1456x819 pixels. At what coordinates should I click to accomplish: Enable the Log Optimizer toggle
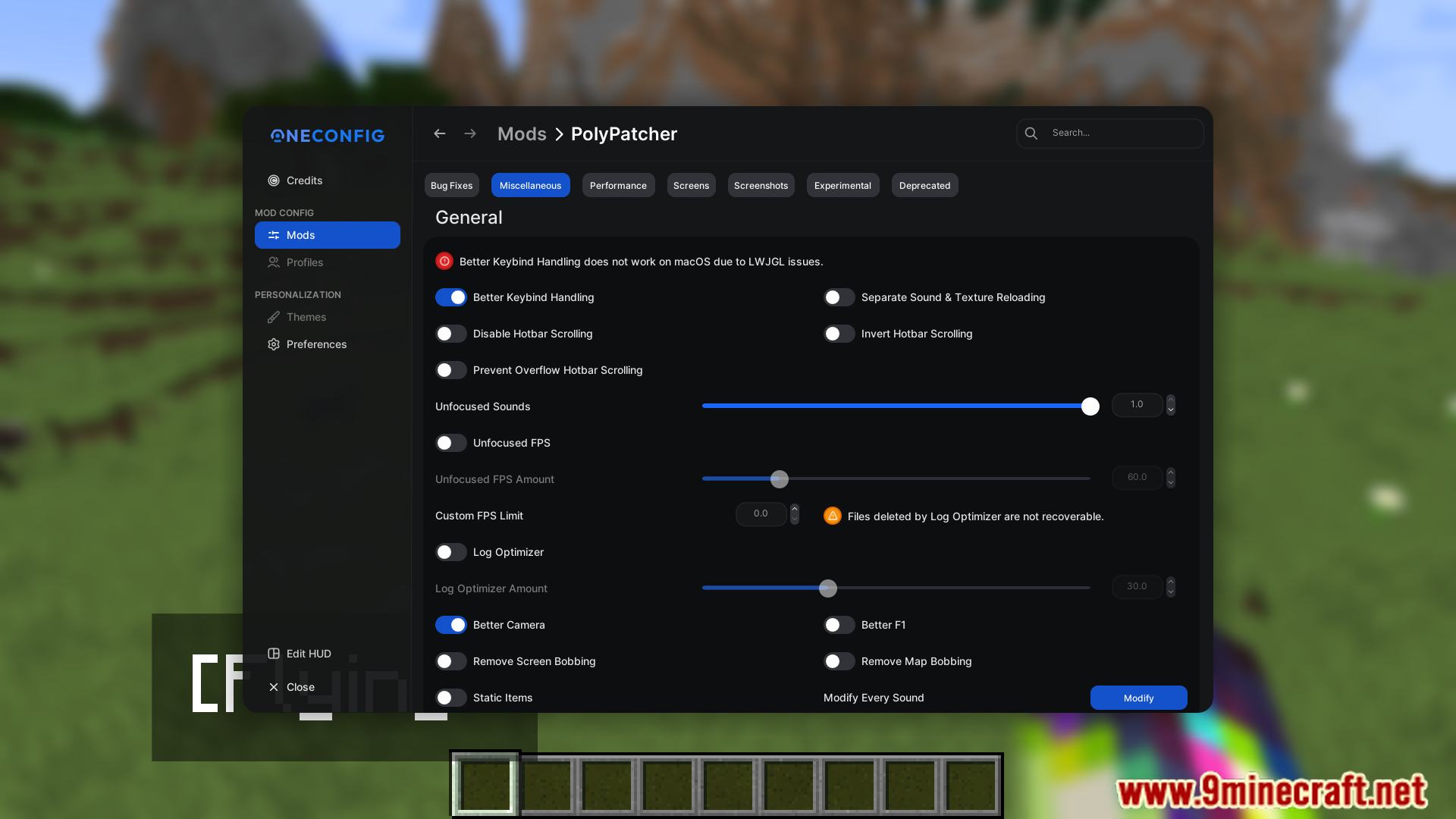point(451,552)
